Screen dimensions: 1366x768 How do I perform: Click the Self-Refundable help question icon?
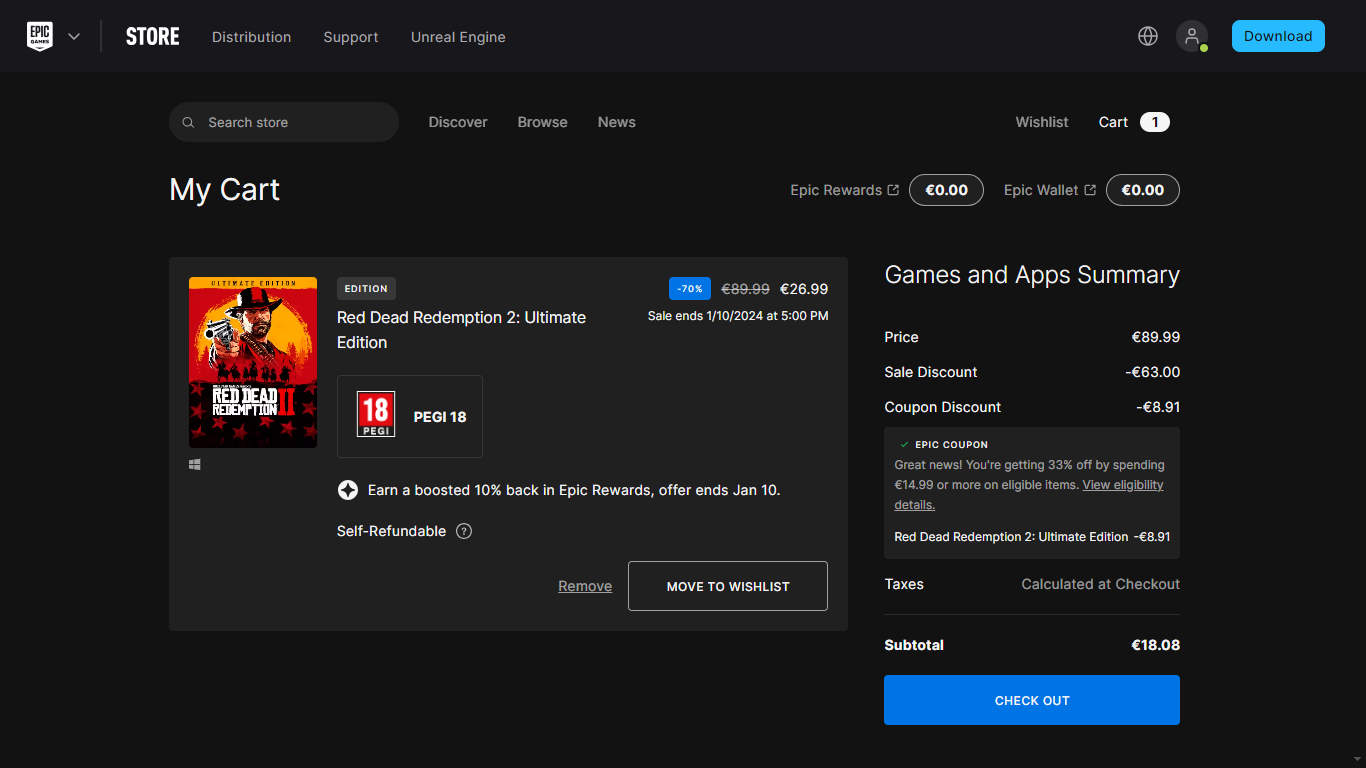[x=464, y=531]
